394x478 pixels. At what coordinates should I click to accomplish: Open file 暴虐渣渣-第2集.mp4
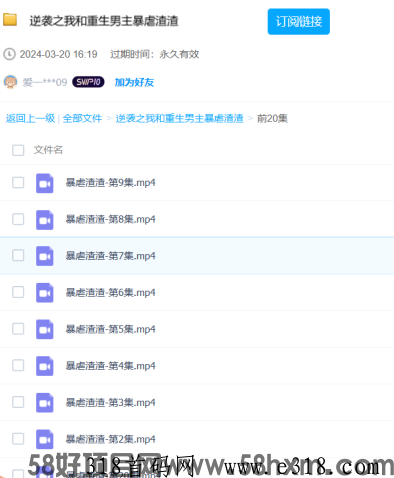pos(111,439)
